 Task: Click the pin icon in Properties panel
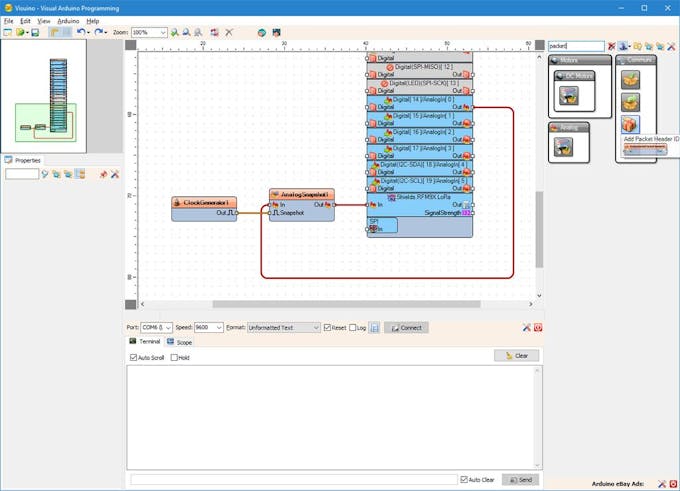click(103, 174)
